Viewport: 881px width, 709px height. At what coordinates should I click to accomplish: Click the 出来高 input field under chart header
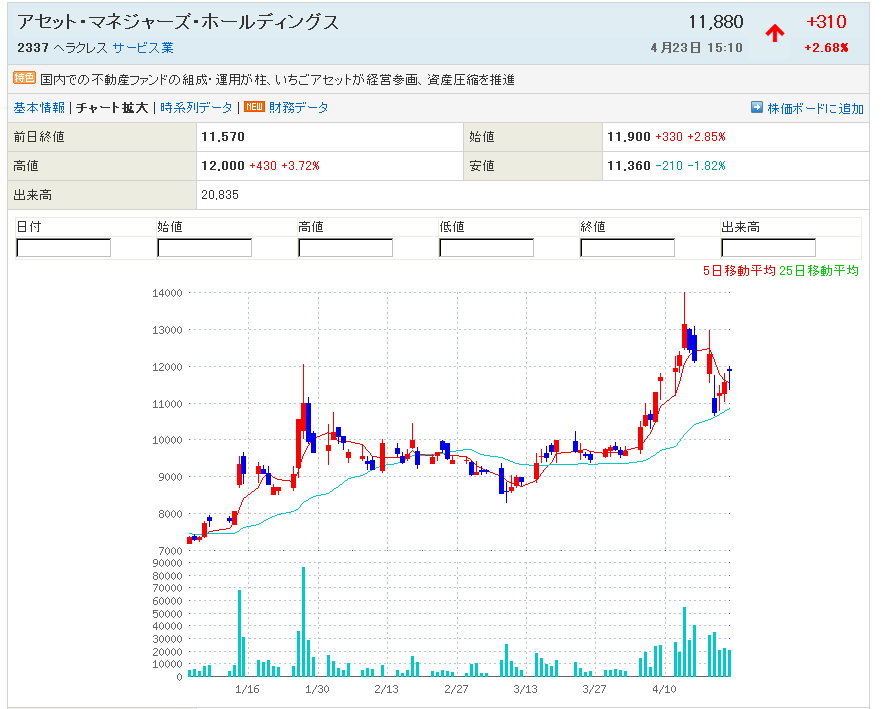[x=769, y=248]
